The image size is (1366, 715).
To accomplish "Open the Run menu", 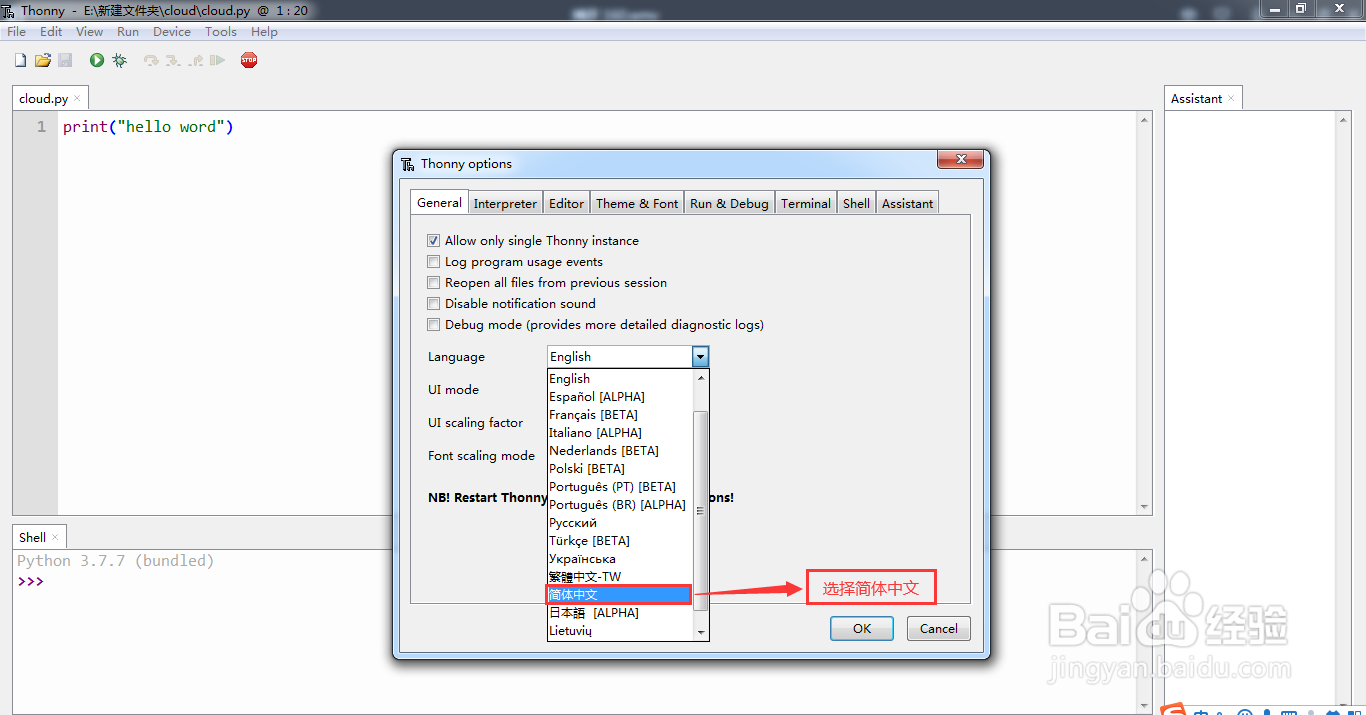I will [x=128, y=32].
